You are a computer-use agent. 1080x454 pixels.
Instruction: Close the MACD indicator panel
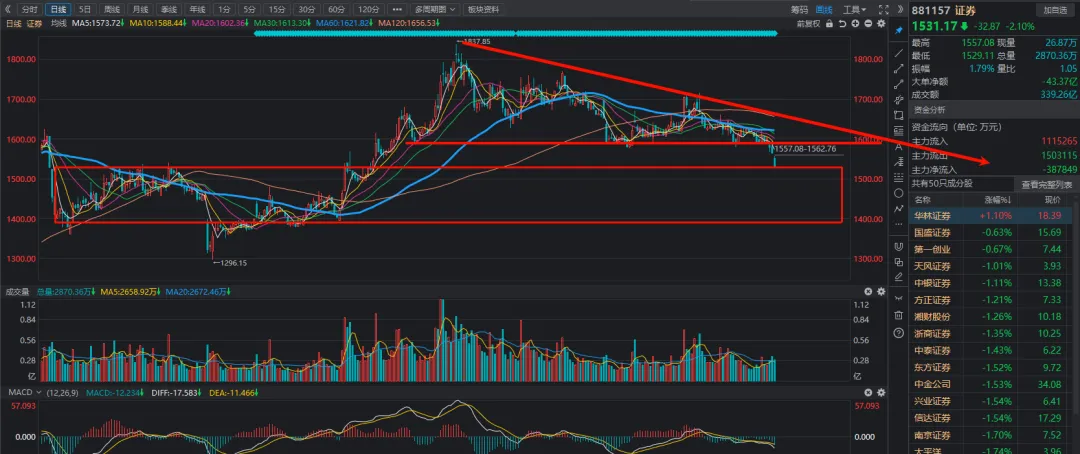[x=869, y=392]
